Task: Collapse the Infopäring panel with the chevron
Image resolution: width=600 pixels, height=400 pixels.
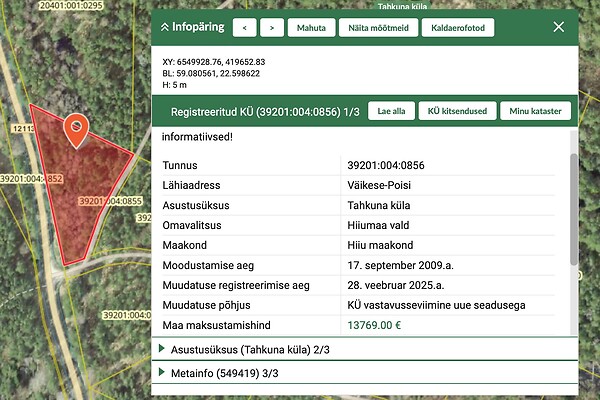Action: coord(165,27)
